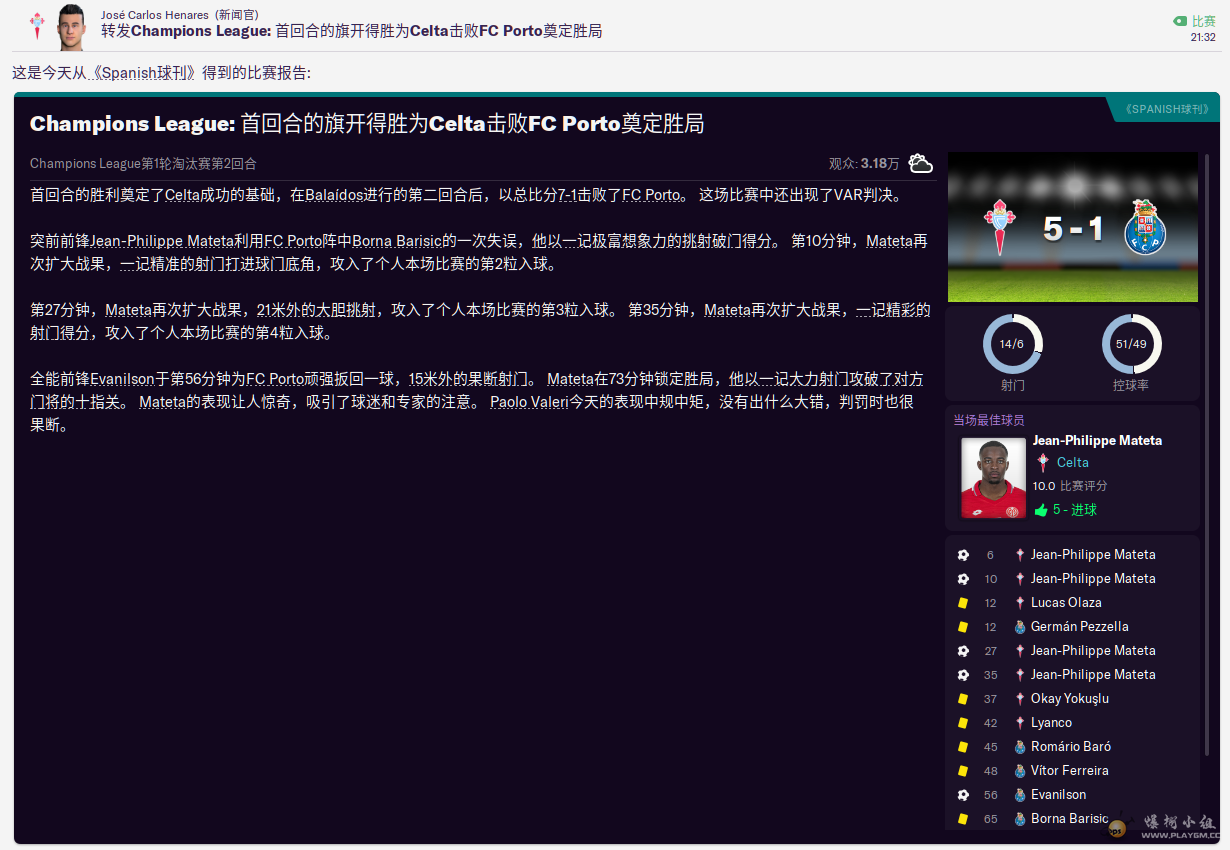Open the Borna Barisic link in the article's second paragraph
This screenshot has height=850, width=1230.
(x=397, y=241)
